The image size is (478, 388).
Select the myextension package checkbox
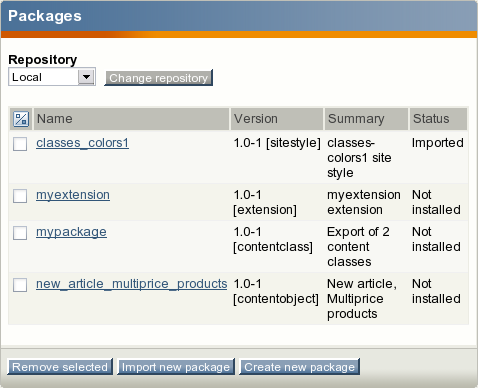coord(20,196)
